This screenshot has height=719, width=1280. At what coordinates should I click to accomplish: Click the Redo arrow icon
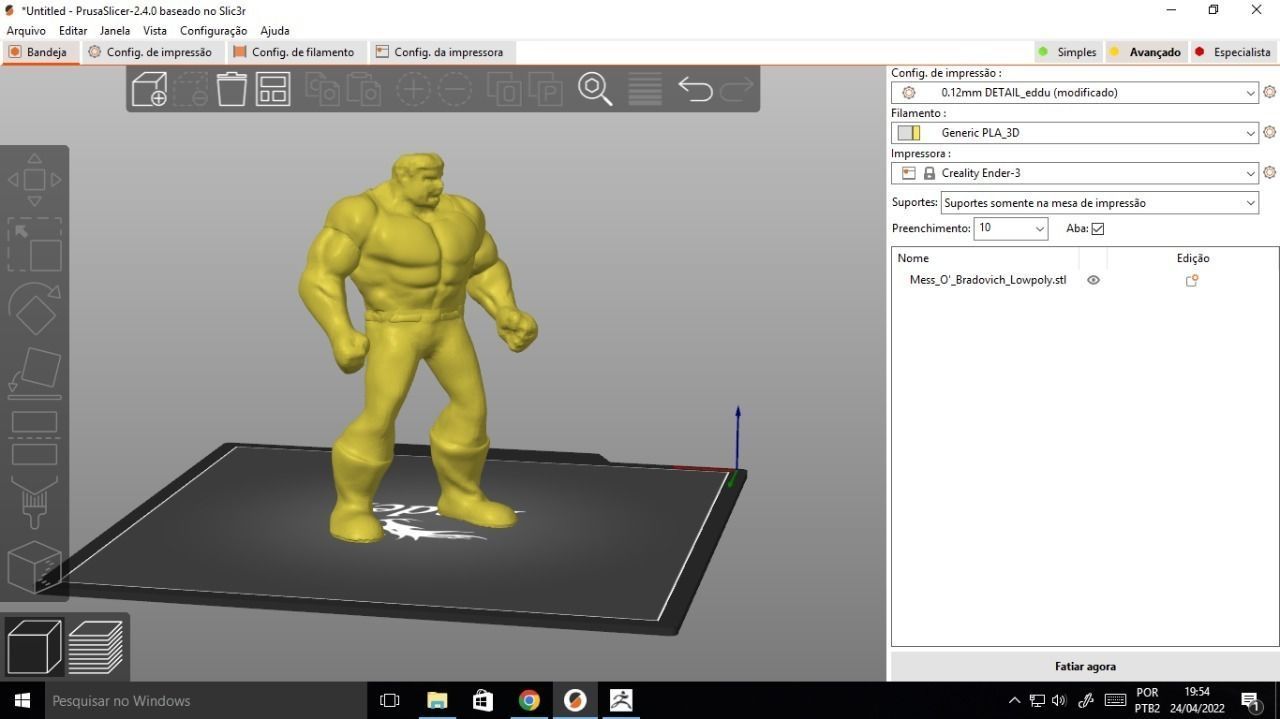point(737,89)
